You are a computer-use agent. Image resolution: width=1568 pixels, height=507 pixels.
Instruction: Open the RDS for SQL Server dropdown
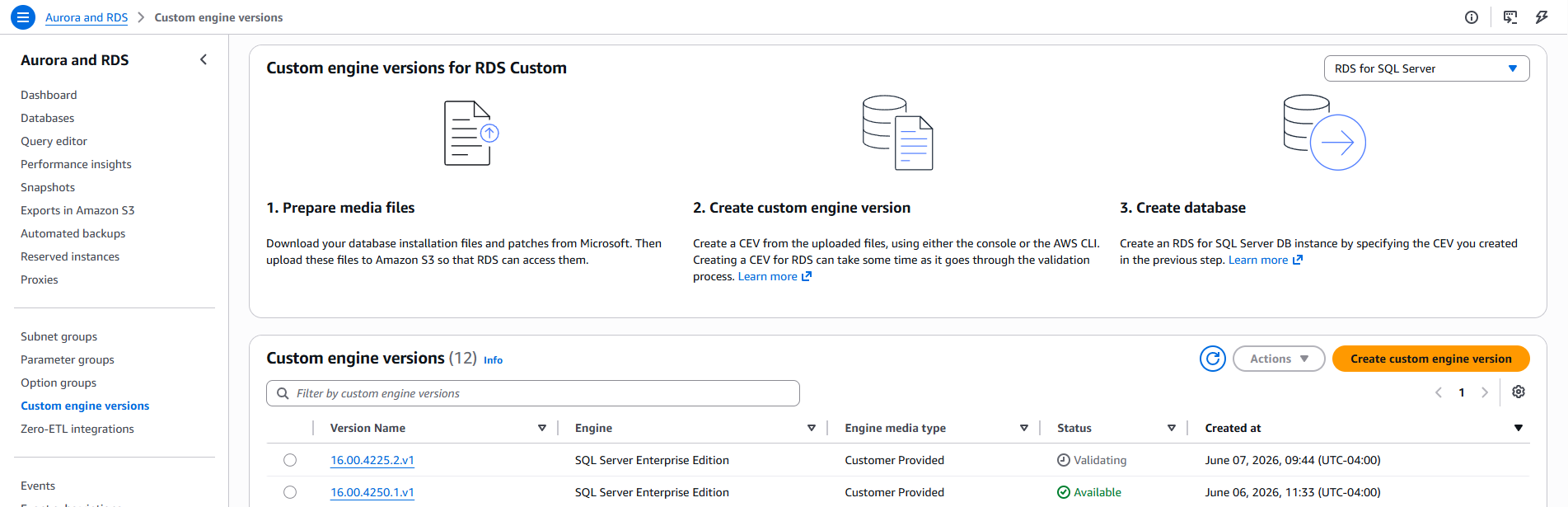1426,68
